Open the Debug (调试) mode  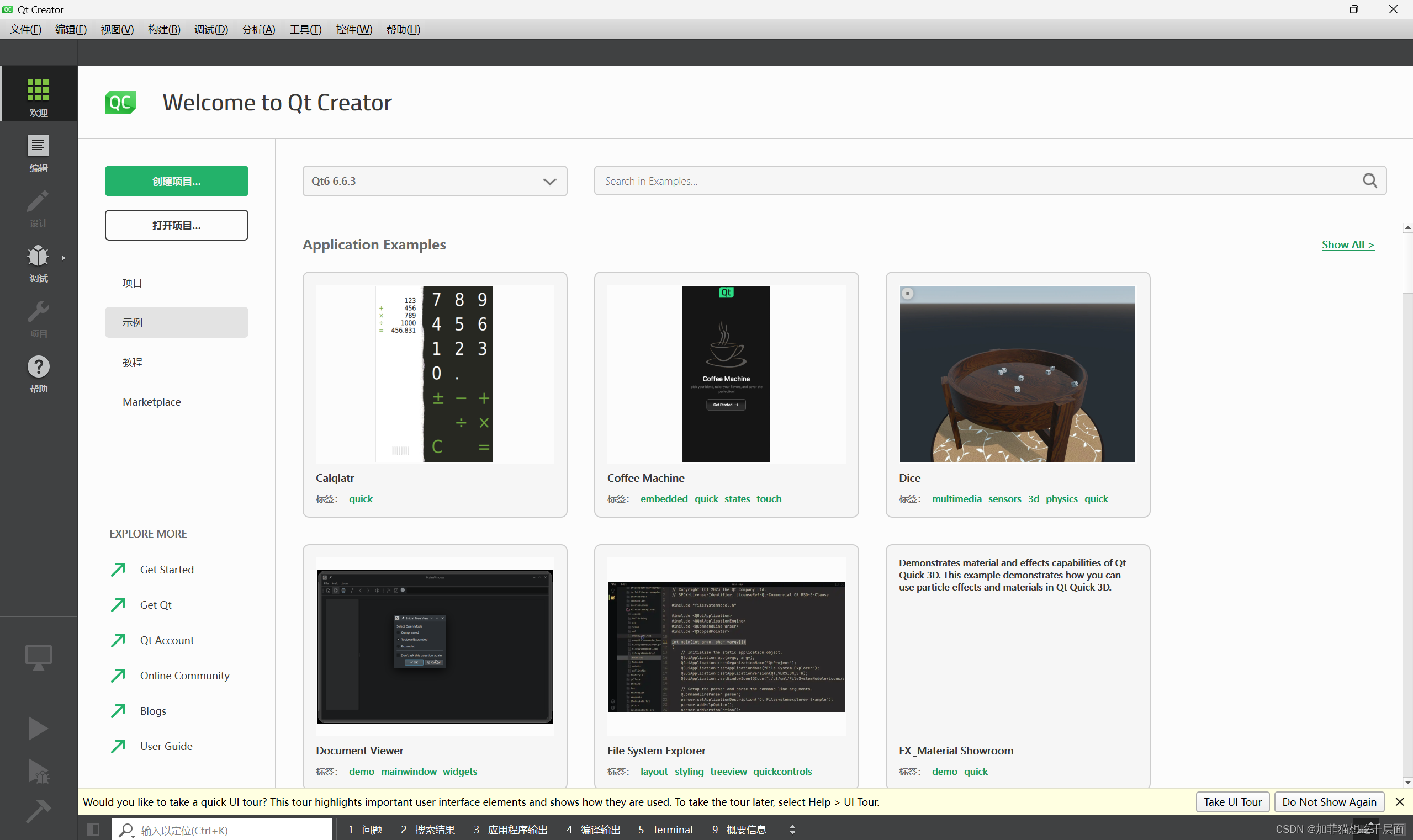point(39,263)
